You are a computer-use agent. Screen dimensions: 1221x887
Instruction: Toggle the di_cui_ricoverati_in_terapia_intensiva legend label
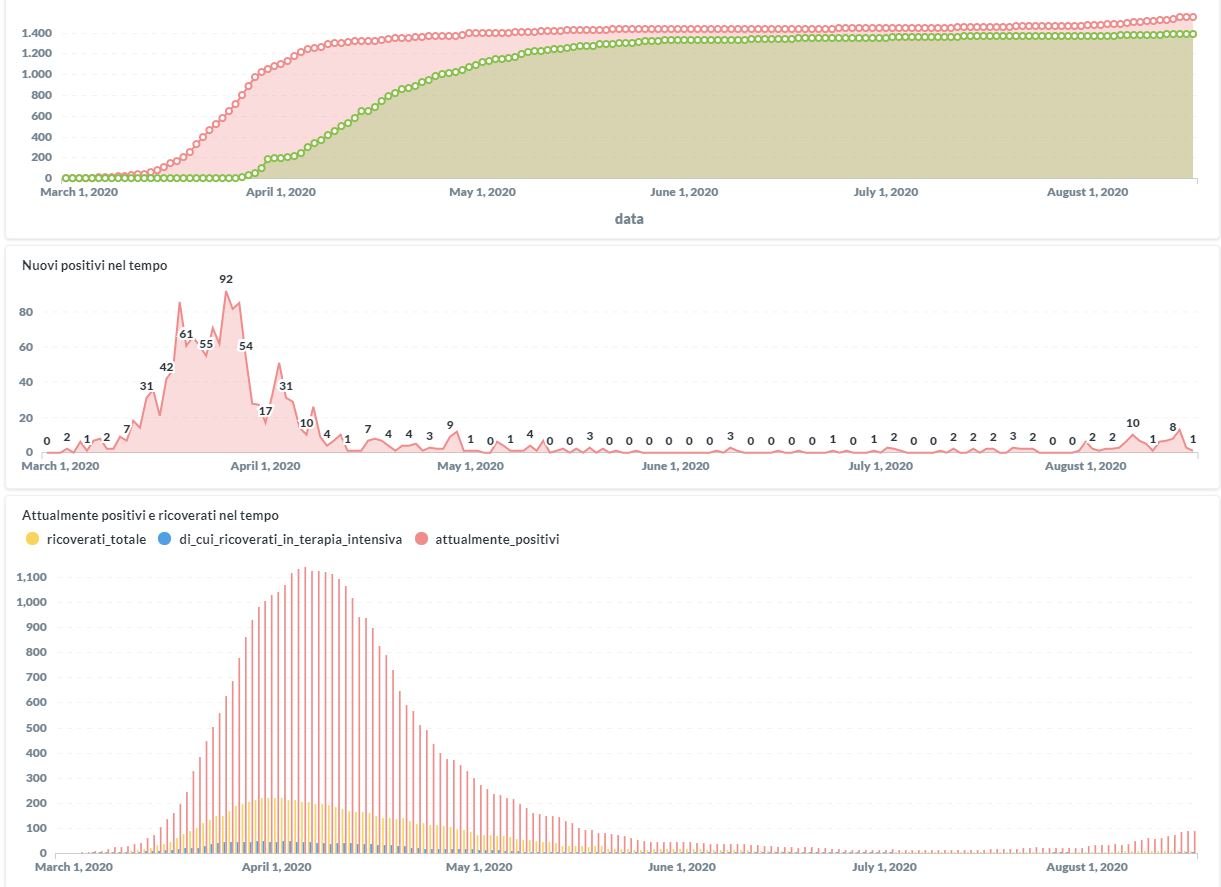pos(291,539)
